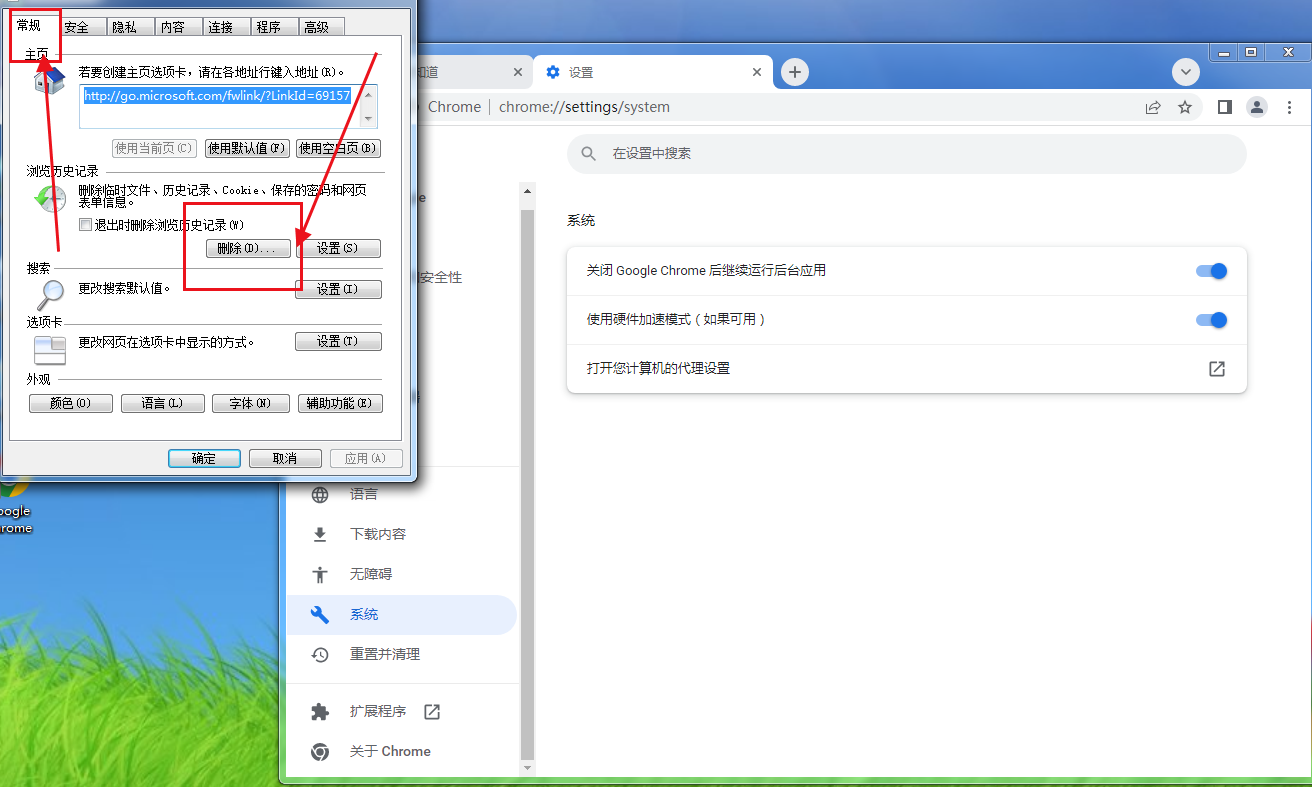This screenshot has height=787, width=1312.
Task: Open the 颜色 appearance button
Action: tap(70, 403)
